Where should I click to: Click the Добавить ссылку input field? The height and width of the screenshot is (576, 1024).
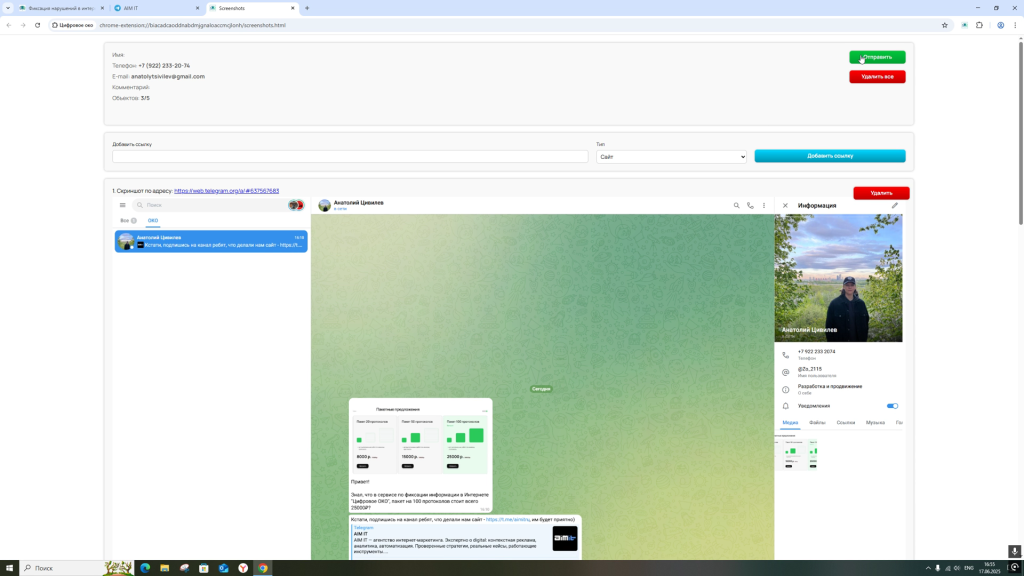pos(350,157)
